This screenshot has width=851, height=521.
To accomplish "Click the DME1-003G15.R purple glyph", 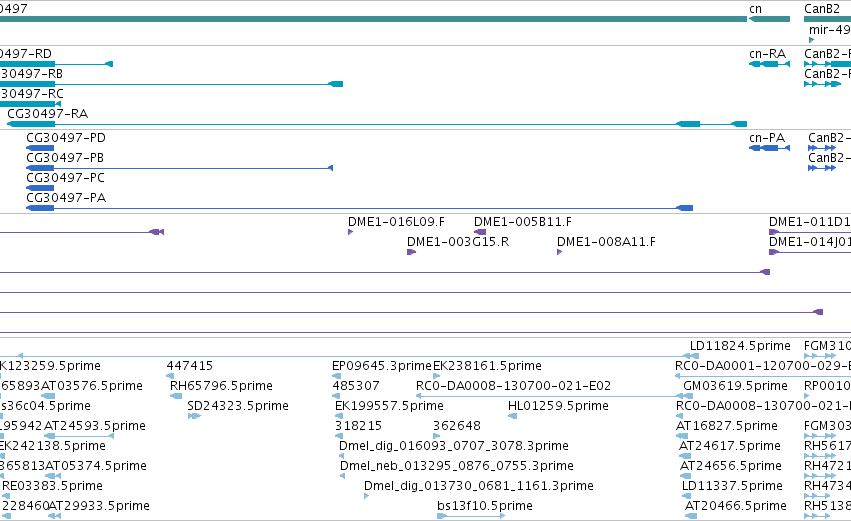I will coord(411,252).
